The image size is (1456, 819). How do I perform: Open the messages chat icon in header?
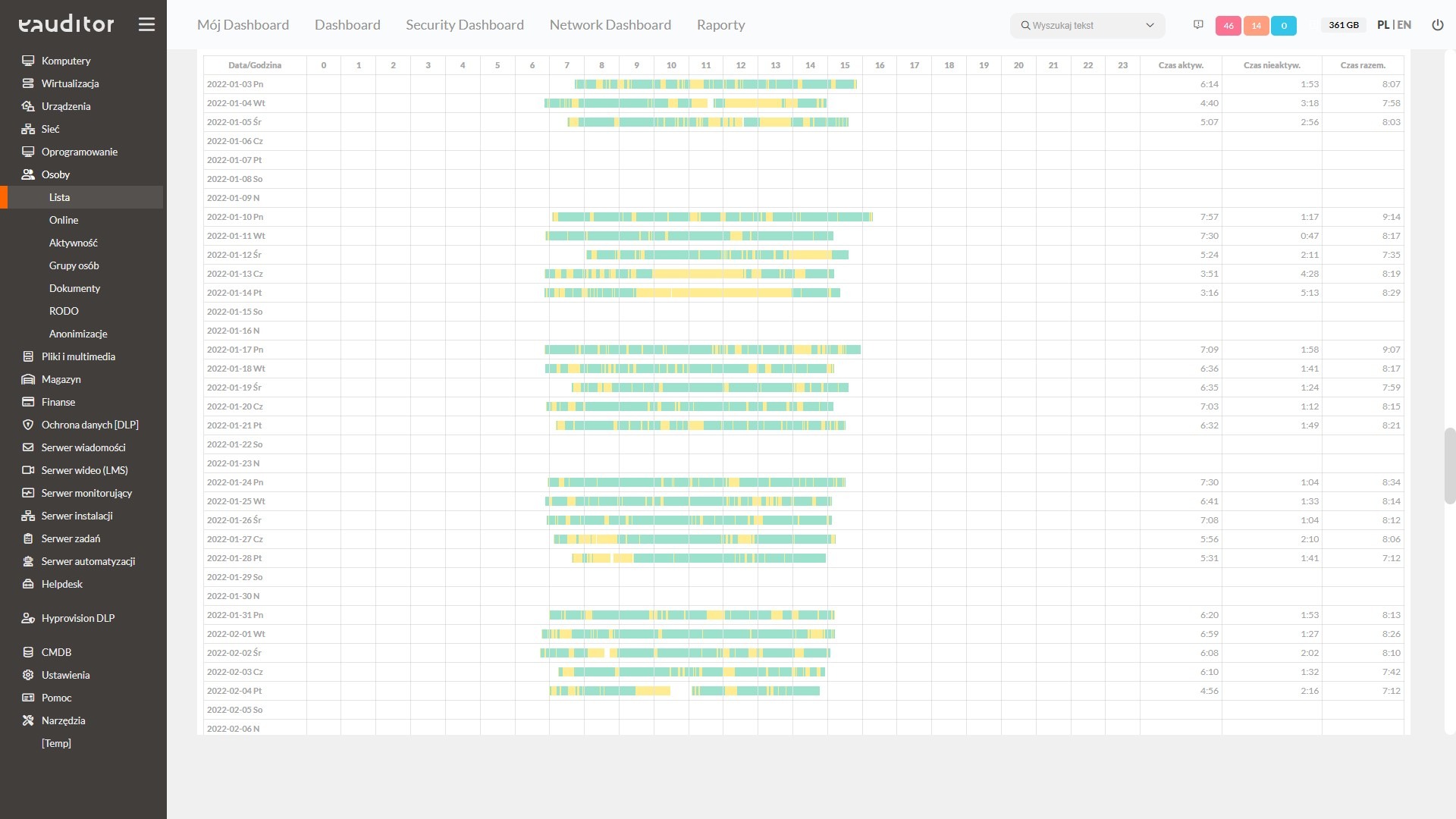click(x=1198, y=25)
